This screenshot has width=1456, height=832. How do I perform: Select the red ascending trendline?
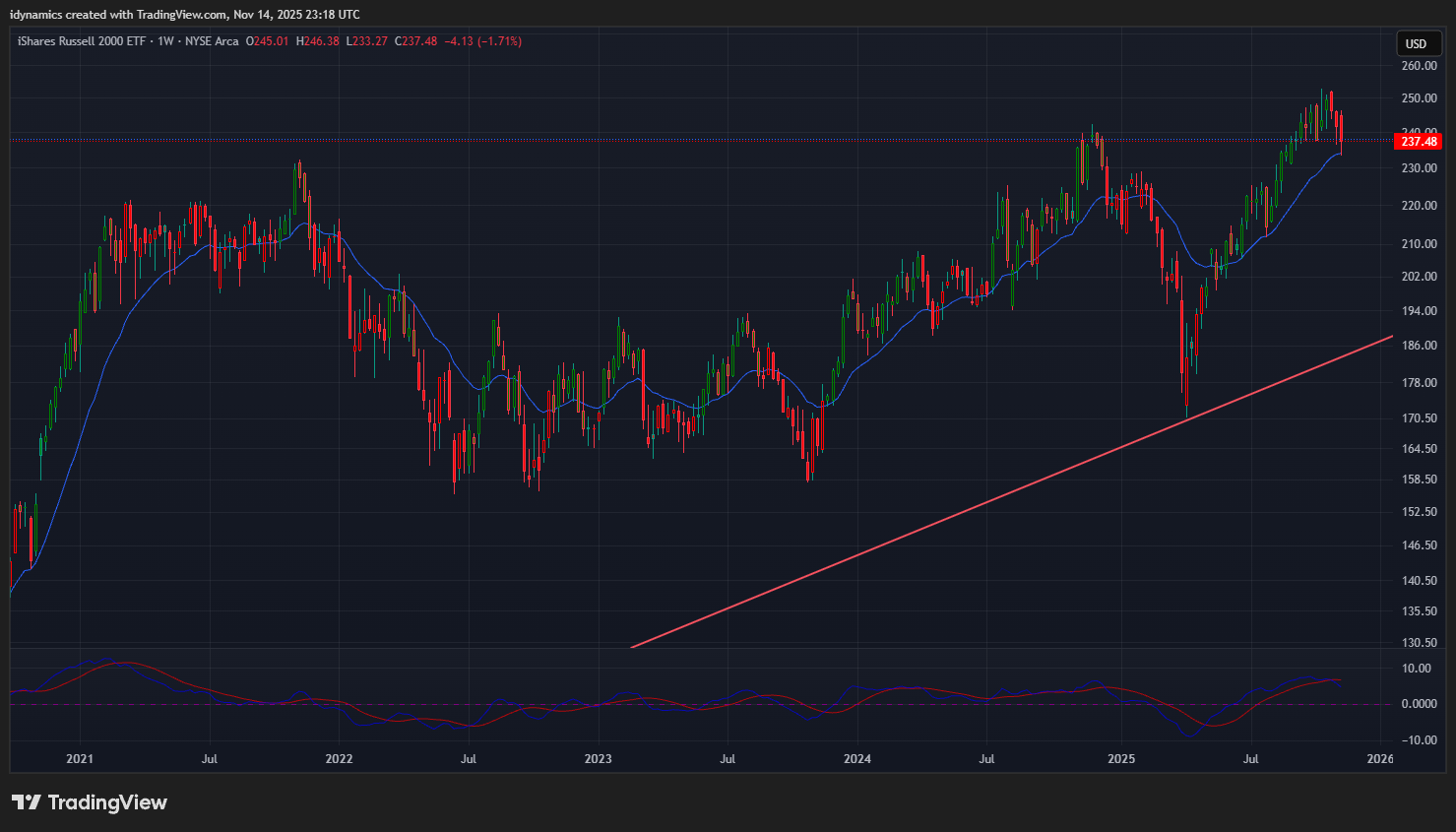984,501
